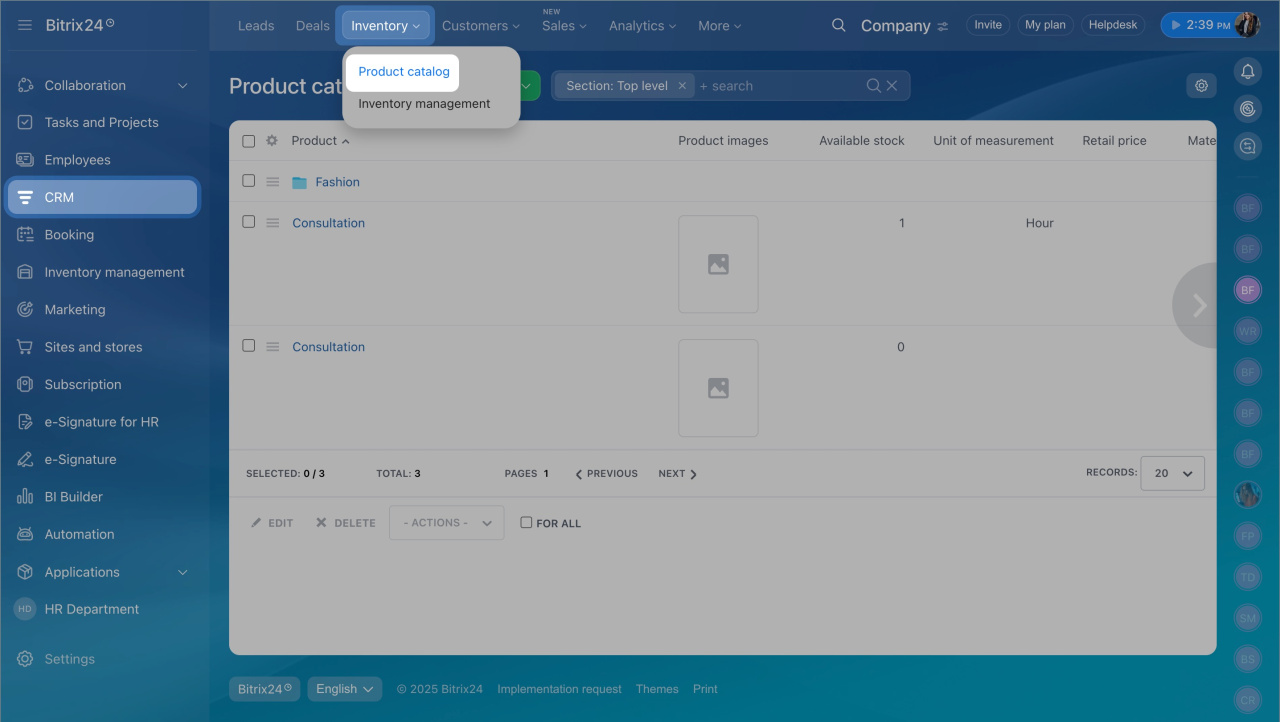This screenshot has height=722, width=1280.
Task: Open the global search magnifier icon
Action: [x=839, y=25]
